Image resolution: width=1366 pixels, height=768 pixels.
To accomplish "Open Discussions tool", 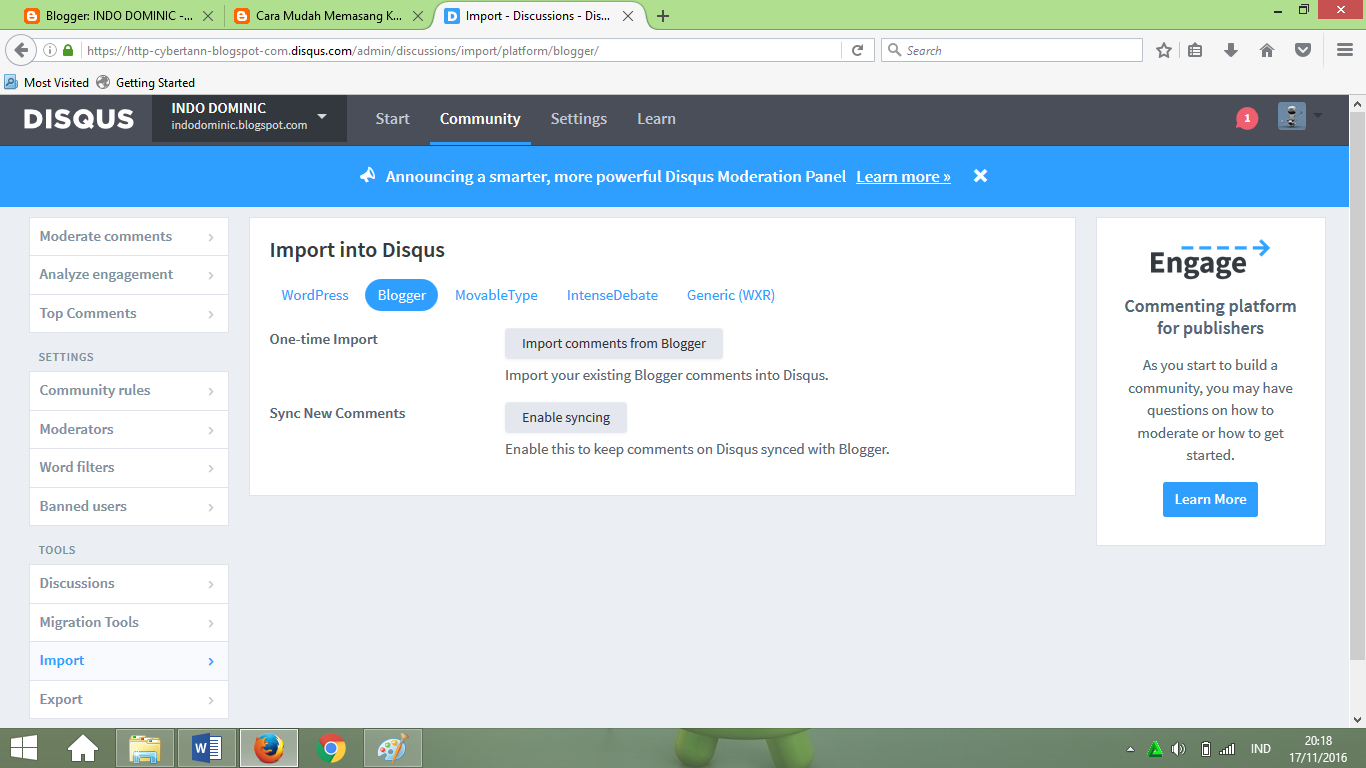I will (128, 584).
